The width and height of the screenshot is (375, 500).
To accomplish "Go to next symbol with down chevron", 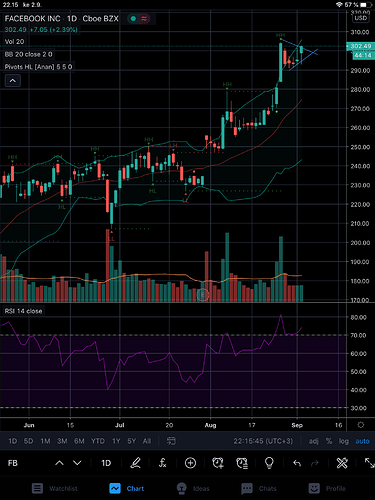I will click(x=77, y=463).
